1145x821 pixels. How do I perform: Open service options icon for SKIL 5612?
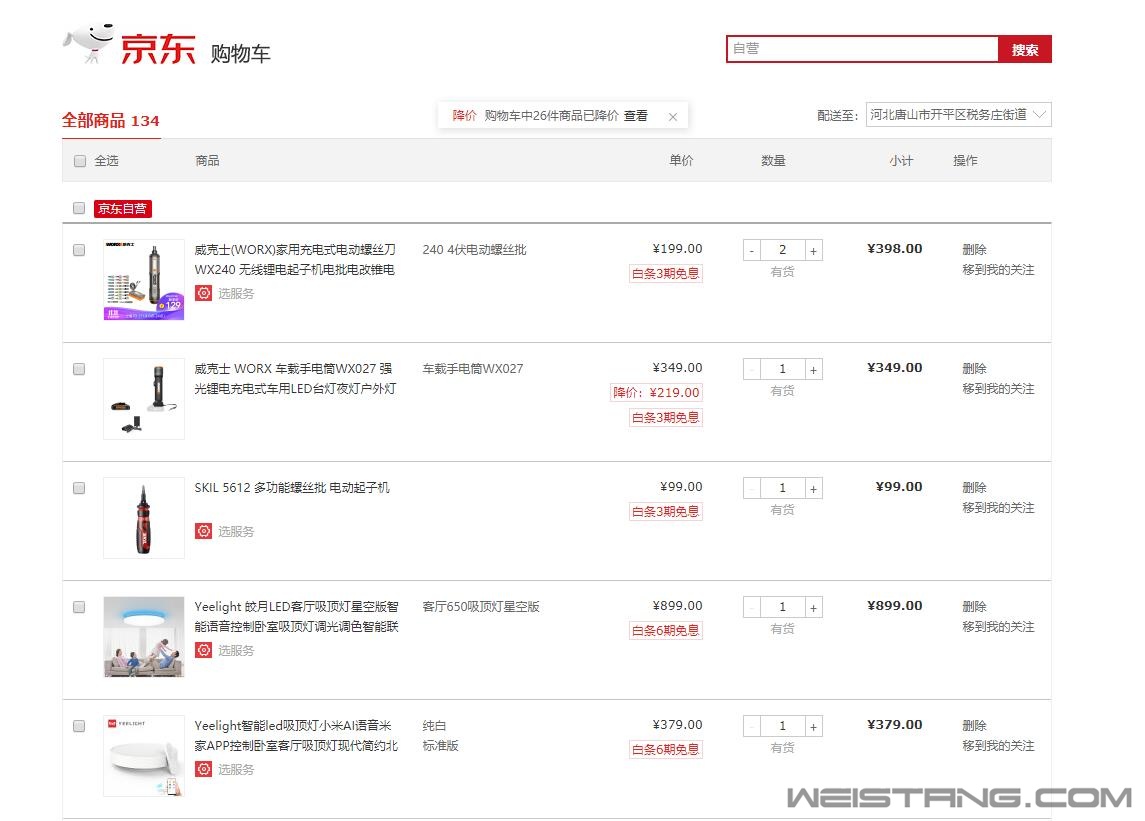(x=204, y=531)
